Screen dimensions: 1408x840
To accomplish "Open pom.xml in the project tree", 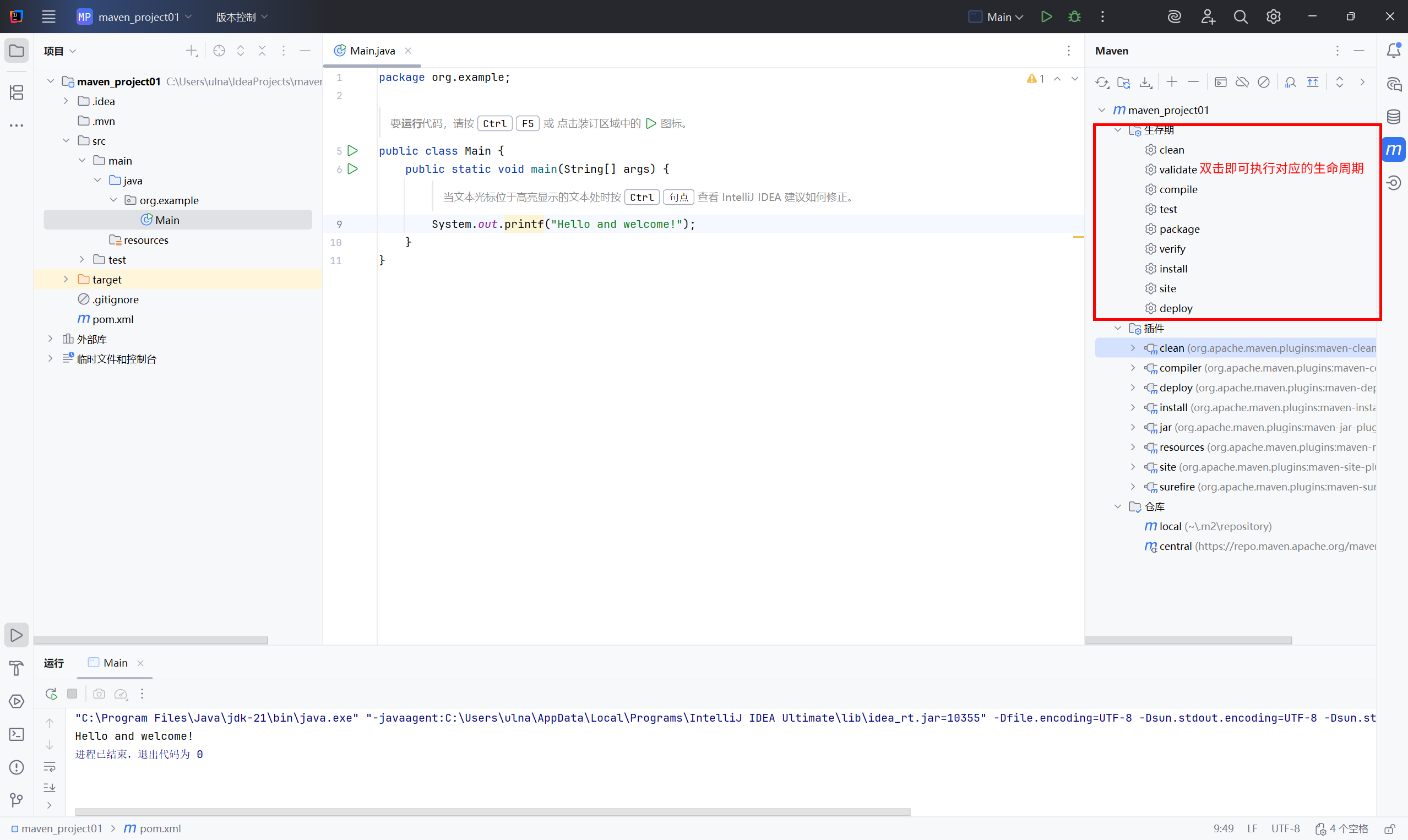I will pyautogui.click(x=113, y=319).
